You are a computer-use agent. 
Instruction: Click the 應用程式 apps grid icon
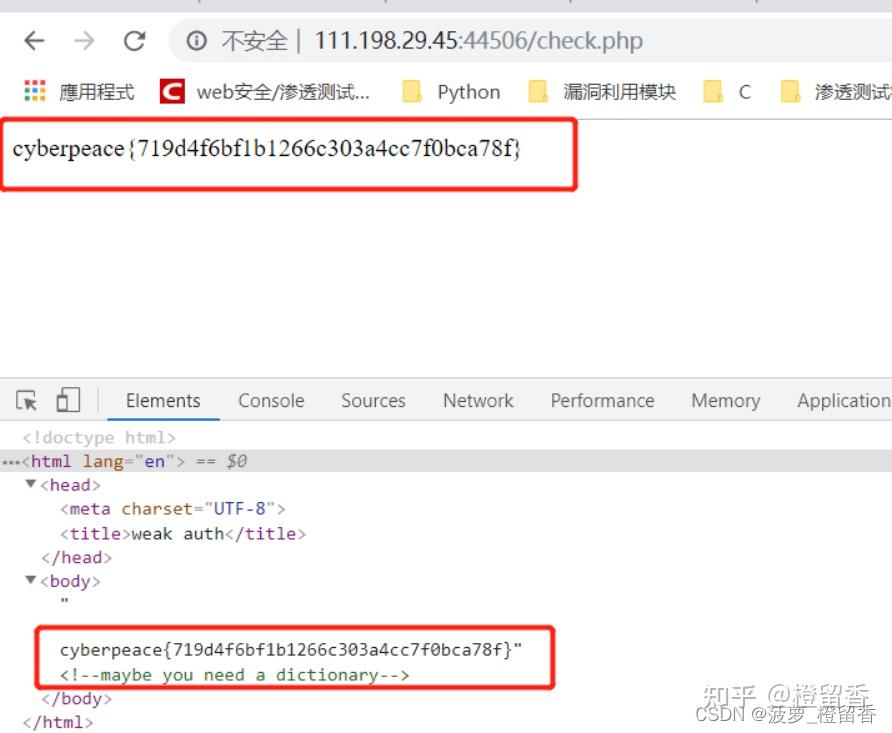point(33,91)
